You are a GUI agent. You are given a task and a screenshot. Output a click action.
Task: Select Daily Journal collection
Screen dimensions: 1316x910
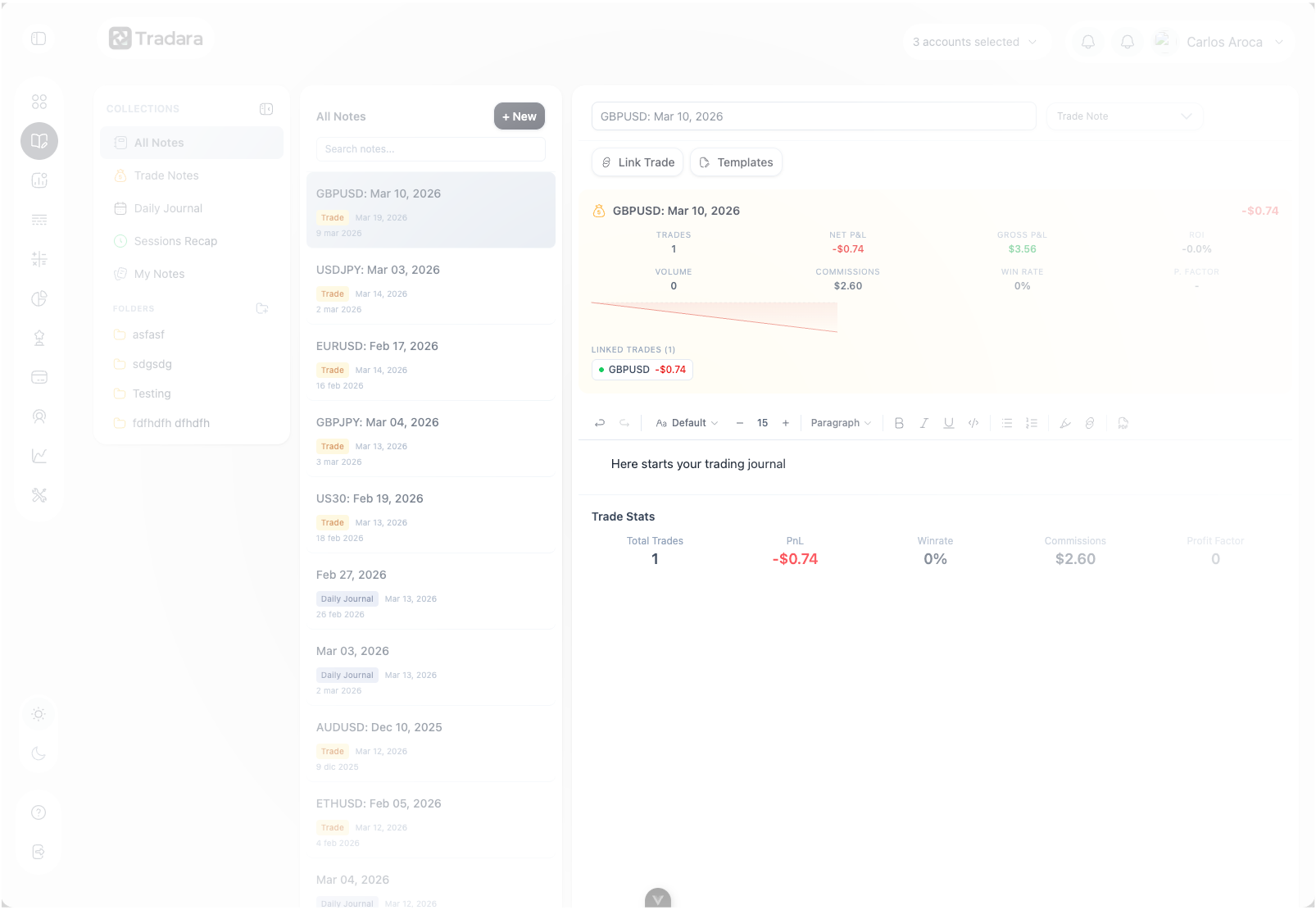pos(168,208)
